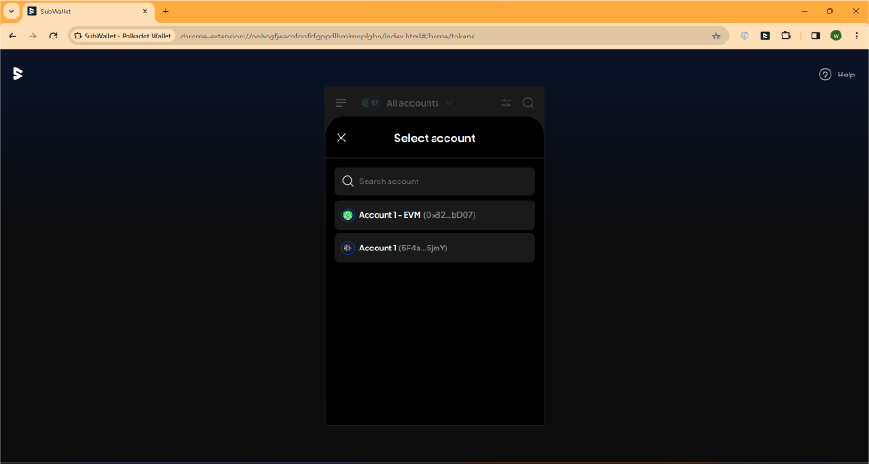This screenshot has height=464, width=869.
Task: Click the SubWallet extension toolbar icon
Action: [765, 35]
